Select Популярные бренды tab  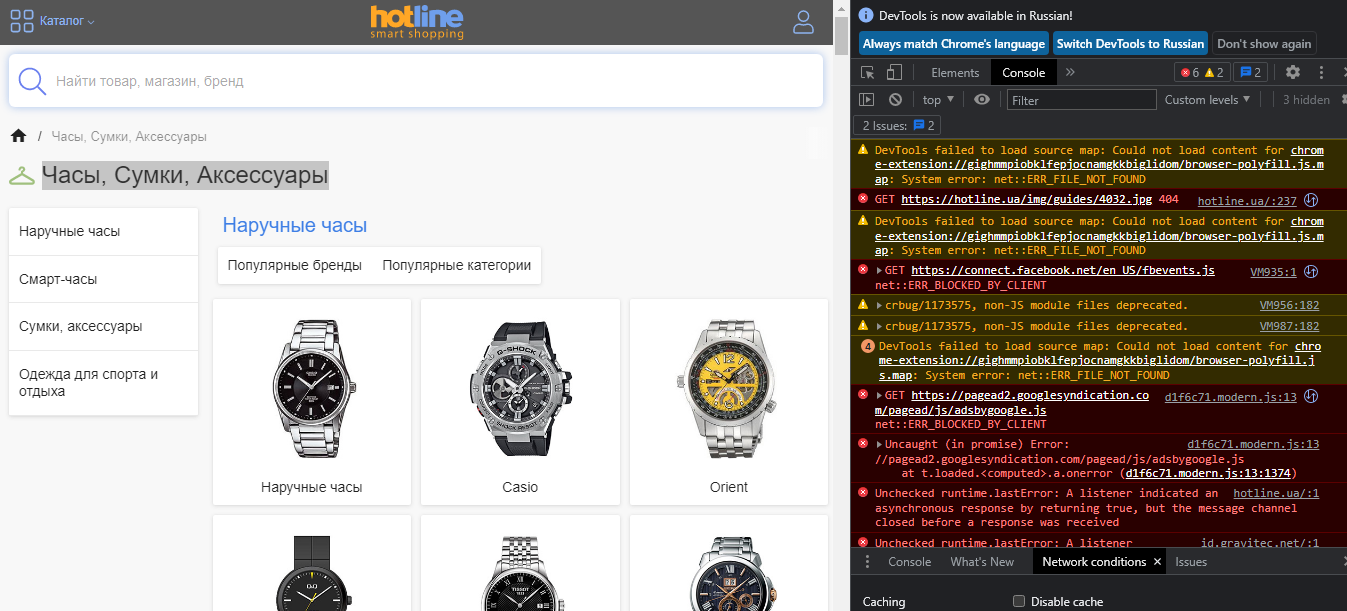tap(294, 265)
